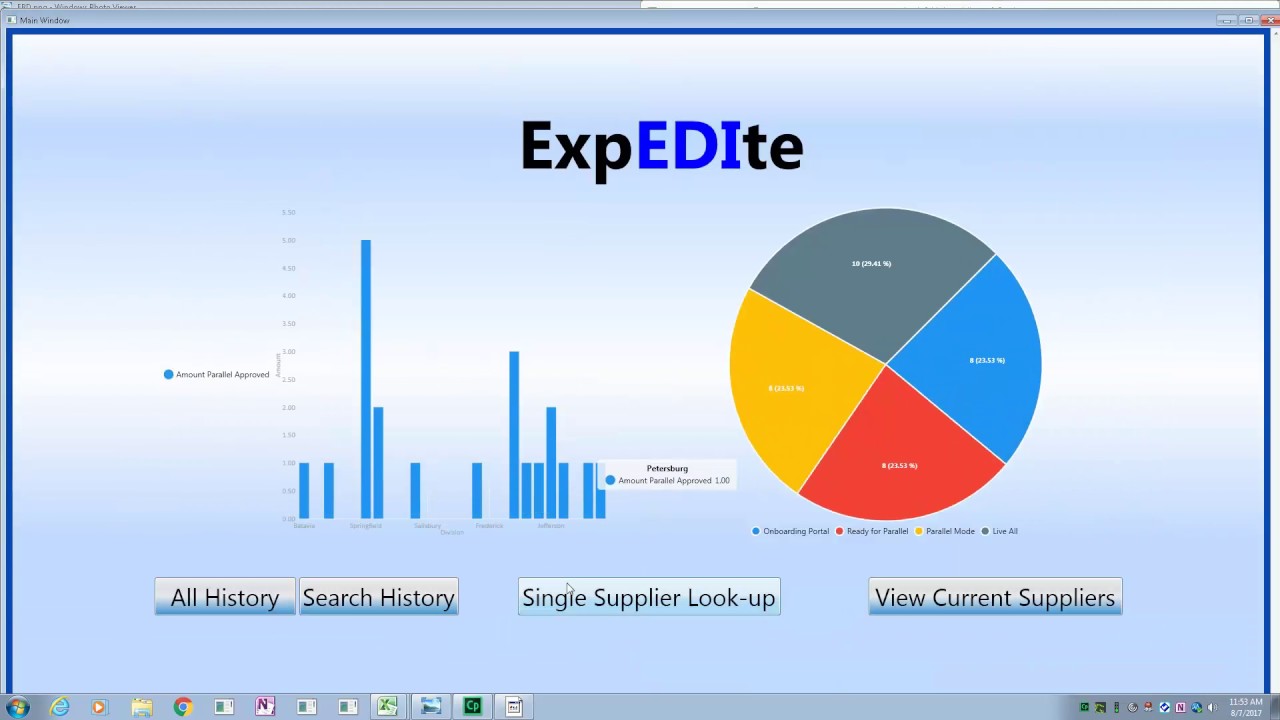1280x720 pixels.
Task: Click the 'Springfield' axis label
Action: pyautogui.click(x=366, y=526)
